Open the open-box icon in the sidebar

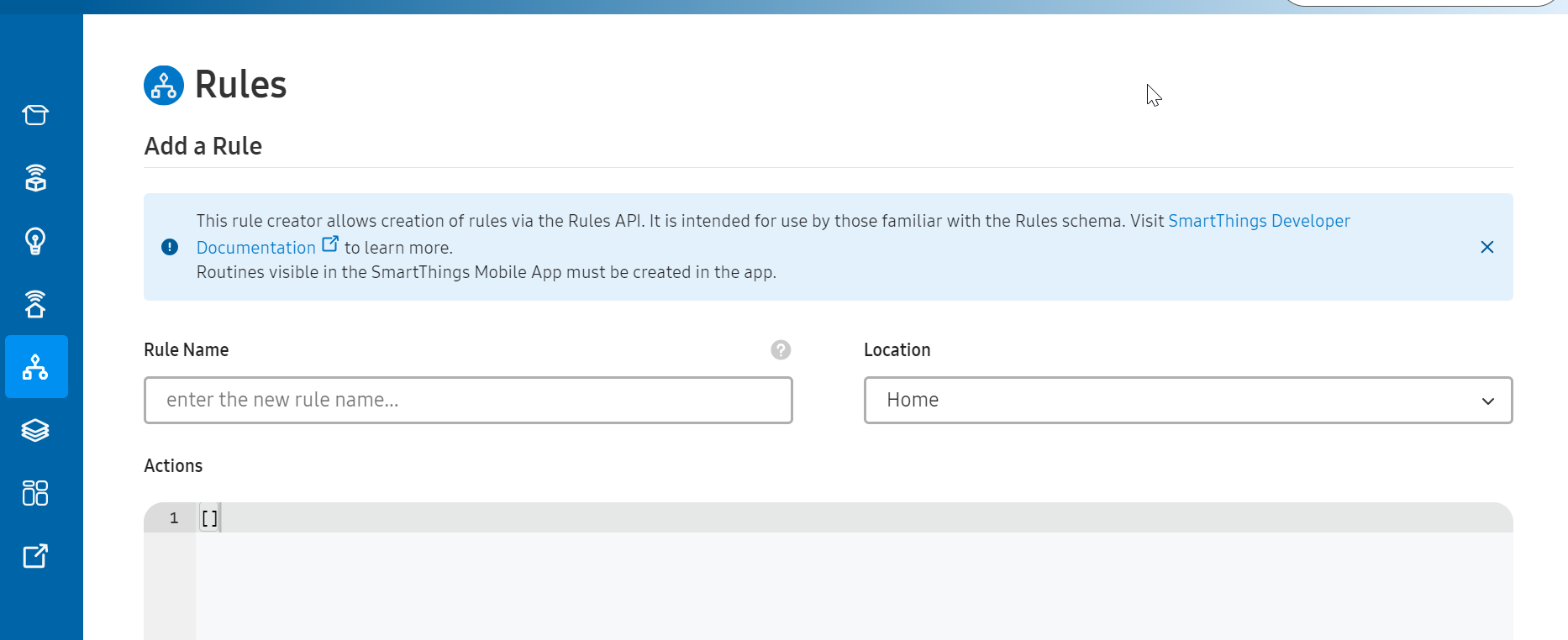35,114
